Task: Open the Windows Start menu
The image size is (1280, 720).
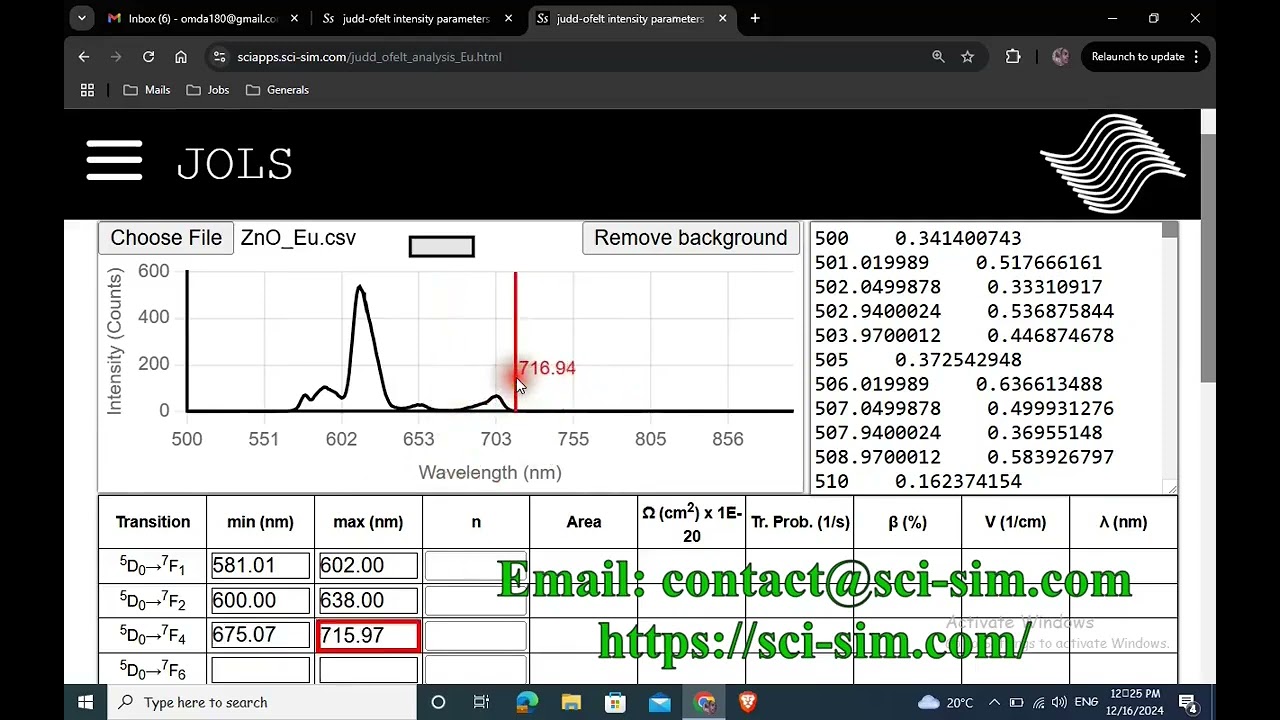Action: point(85,702)
